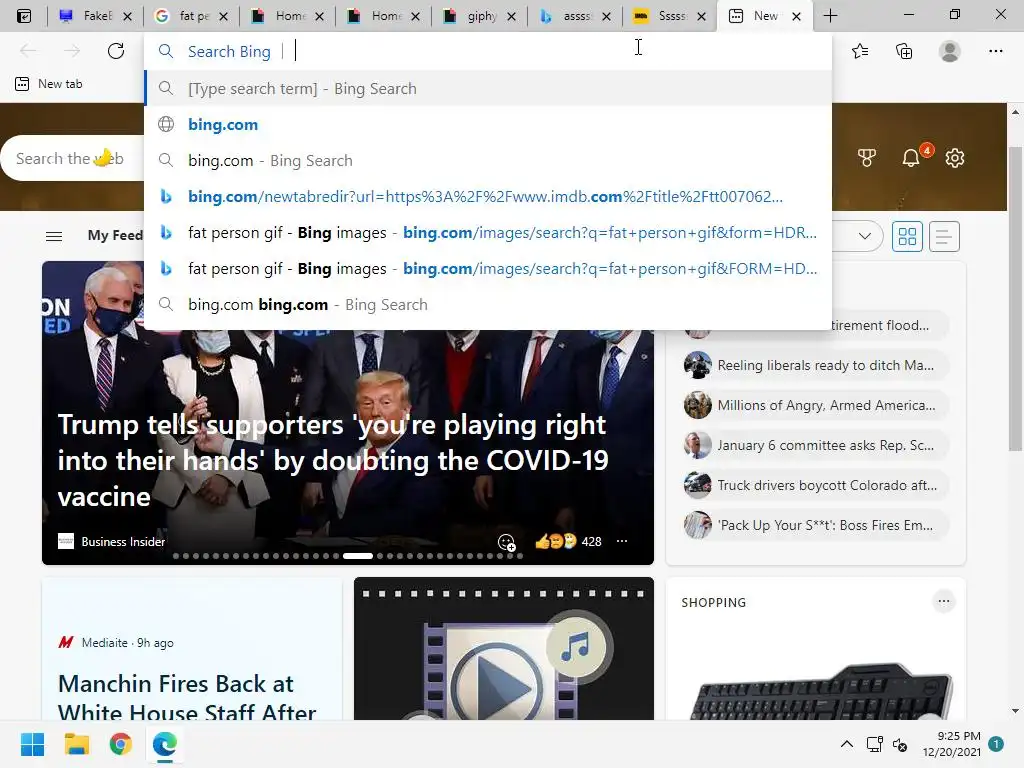Click the Forward navigation arrow
This screenshot has height=768, width=1024.
coord(72,51)
